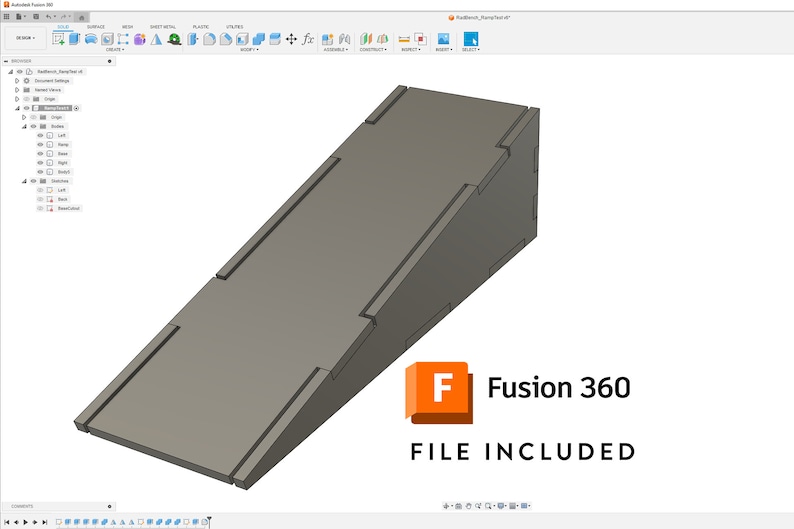Hide the Right body
Image resolution: width=794 pixels, height=529 pixels.
(x=41, y=162)
